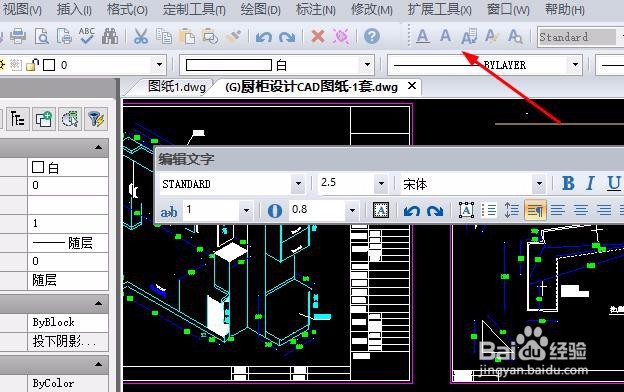The image size is (624, 392).
Task: Click the magenta purge icon
Action: pos(341,37)
